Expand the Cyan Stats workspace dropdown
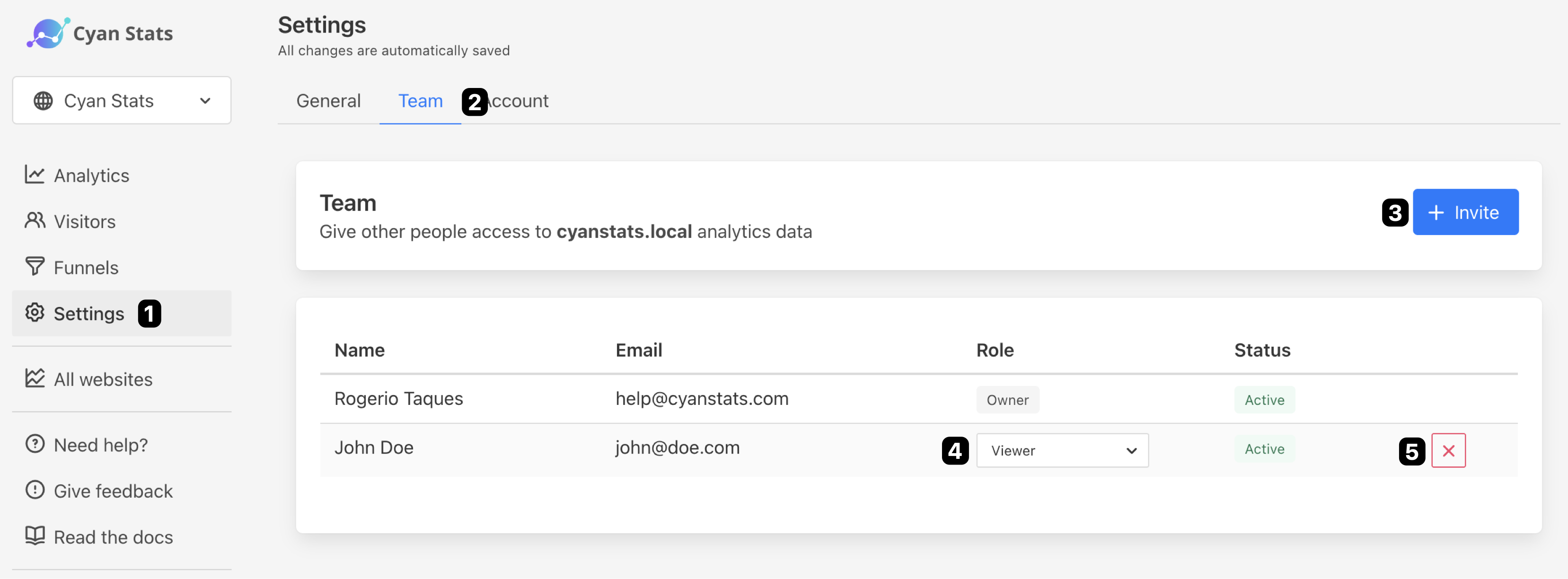Image resolution: width=1568 pixels, height=579 pixels. click(x=122, y=99)
